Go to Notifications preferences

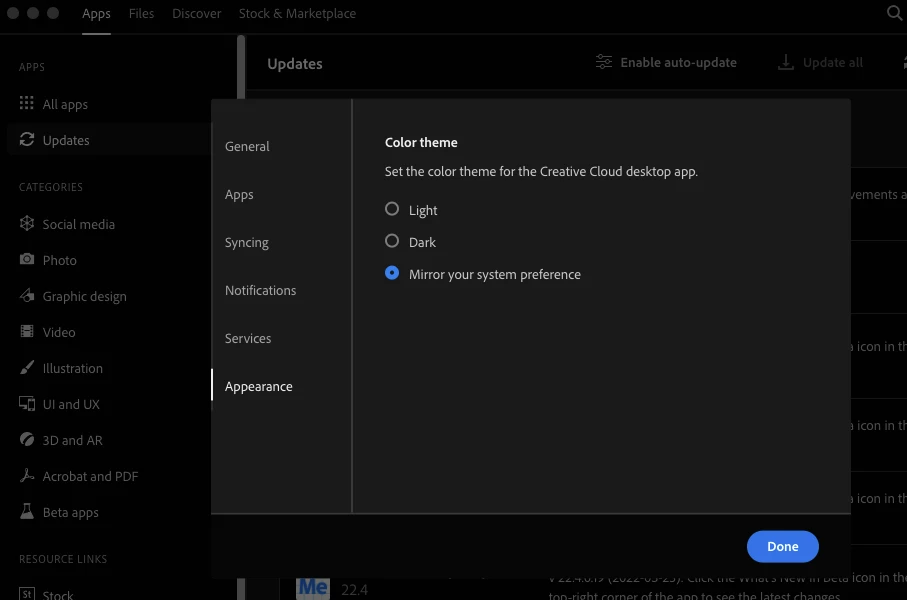260,290
